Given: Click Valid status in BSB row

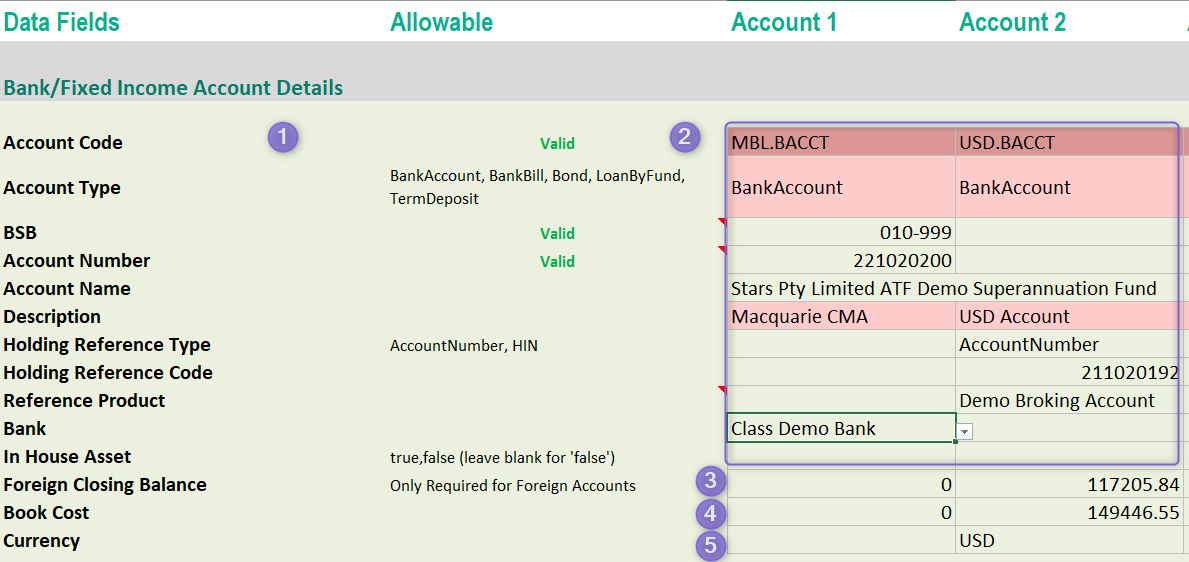Looking at the screenshot, I should (557, 233).
